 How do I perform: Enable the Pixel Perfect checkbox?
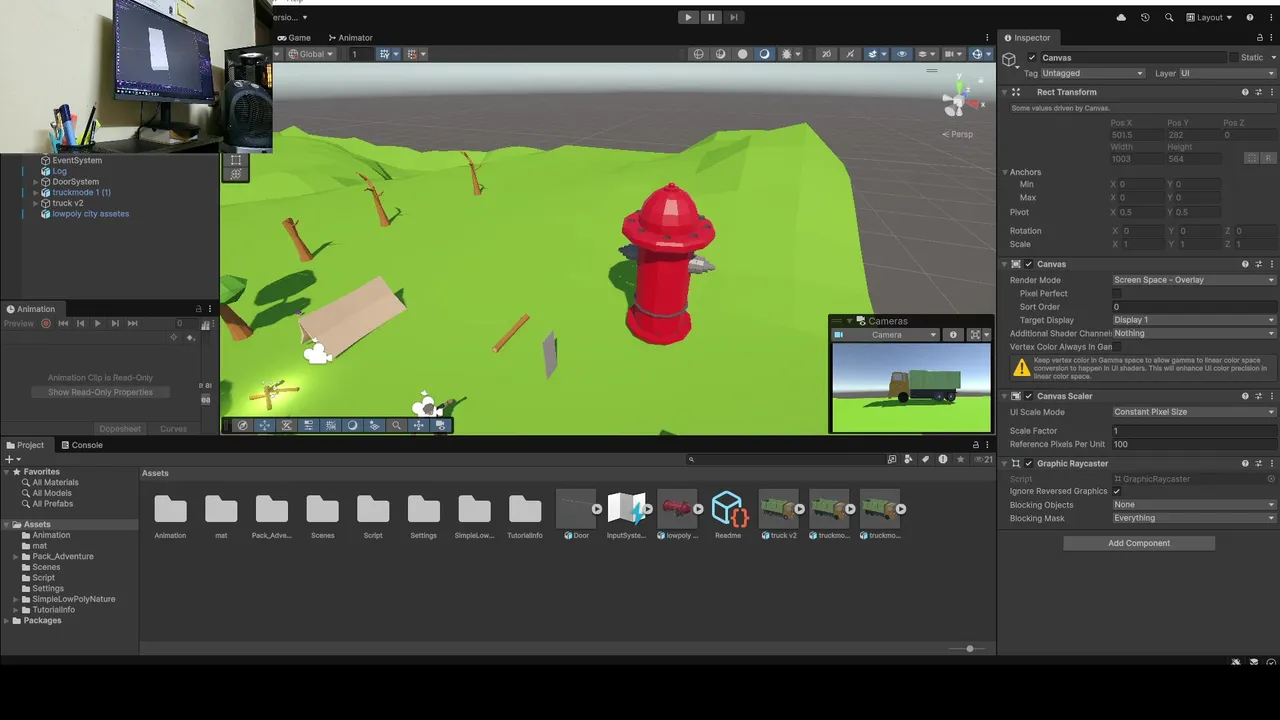1117,294
